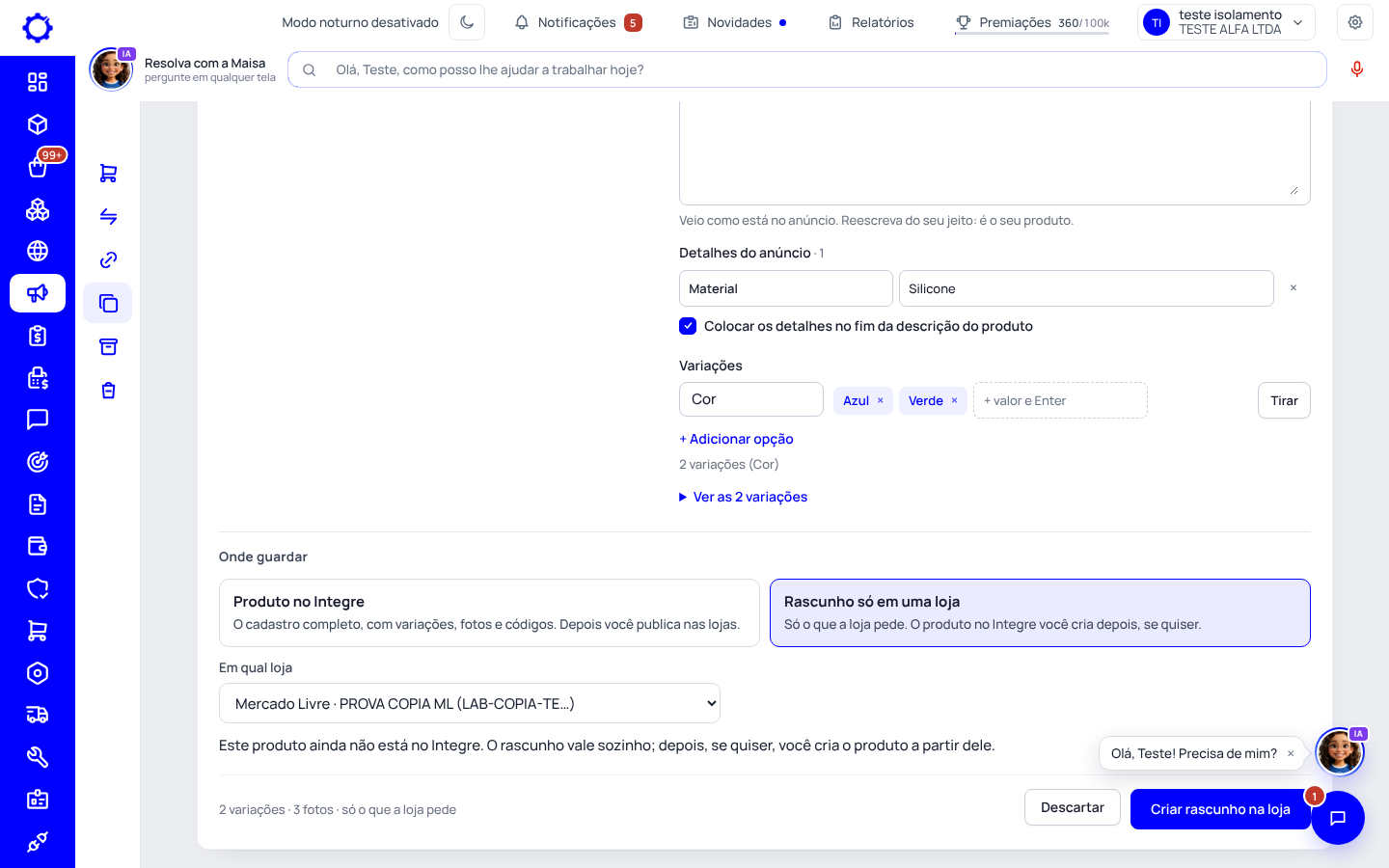Screen dimensions: 1389x868
Task: Dismiss the 'Olá, Teste! Precisa de mim?' bubble
Action: tap(1291, 753)
